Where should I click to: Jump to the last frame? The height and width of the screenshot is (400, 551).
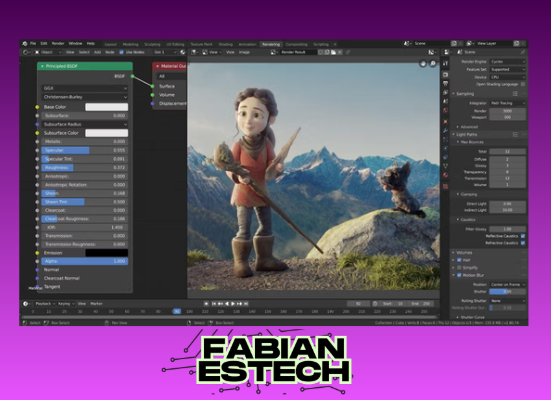click(x=246, y=304)
